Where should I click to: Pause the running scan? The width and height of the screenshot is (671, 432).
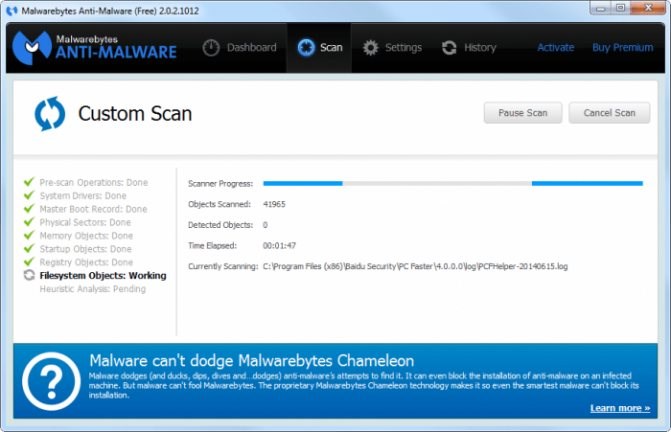pyautogui.click(x=523, y=113)
